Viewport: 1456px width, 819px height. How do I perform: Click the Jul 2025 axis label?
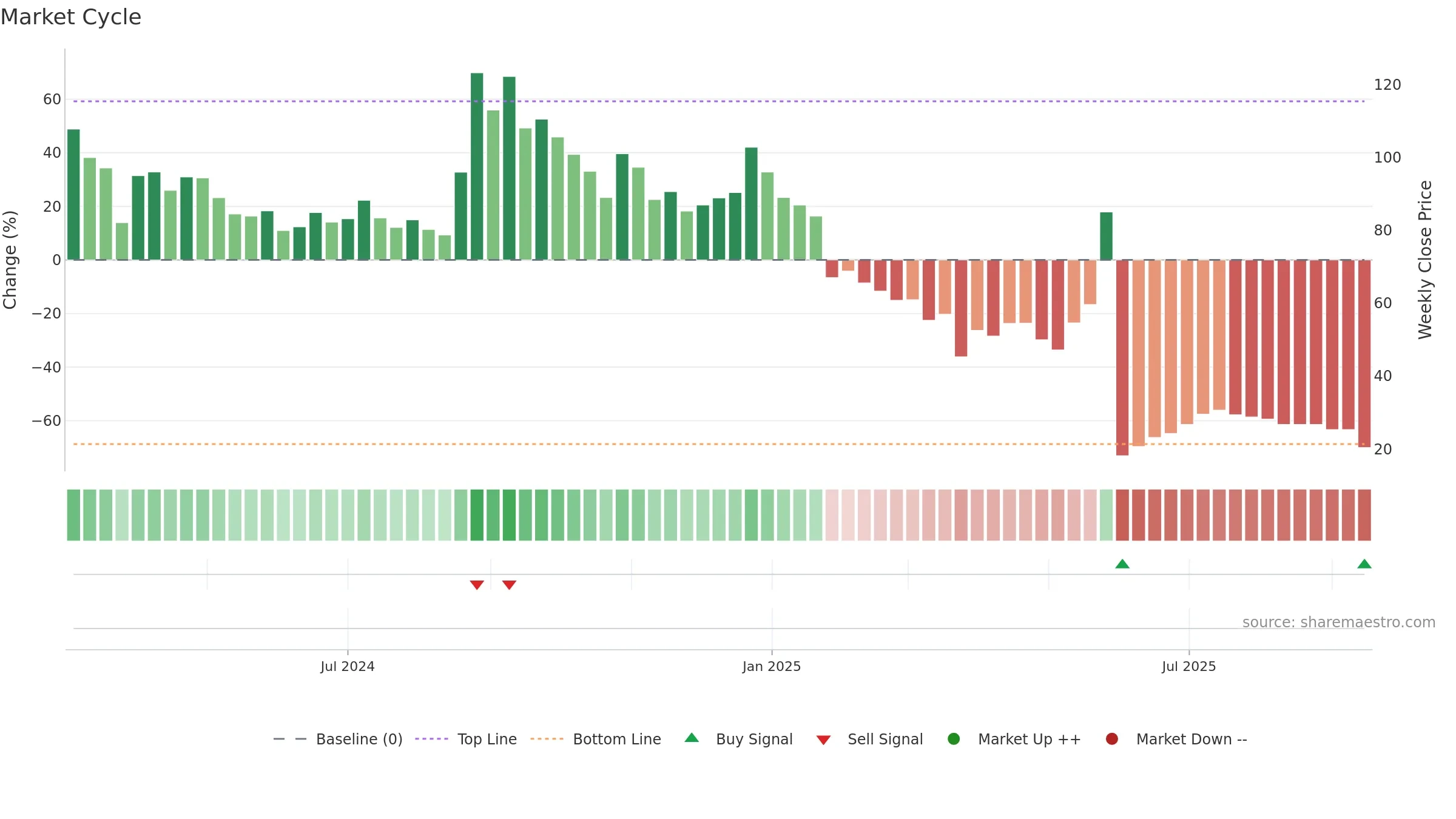coord(1189,666)
